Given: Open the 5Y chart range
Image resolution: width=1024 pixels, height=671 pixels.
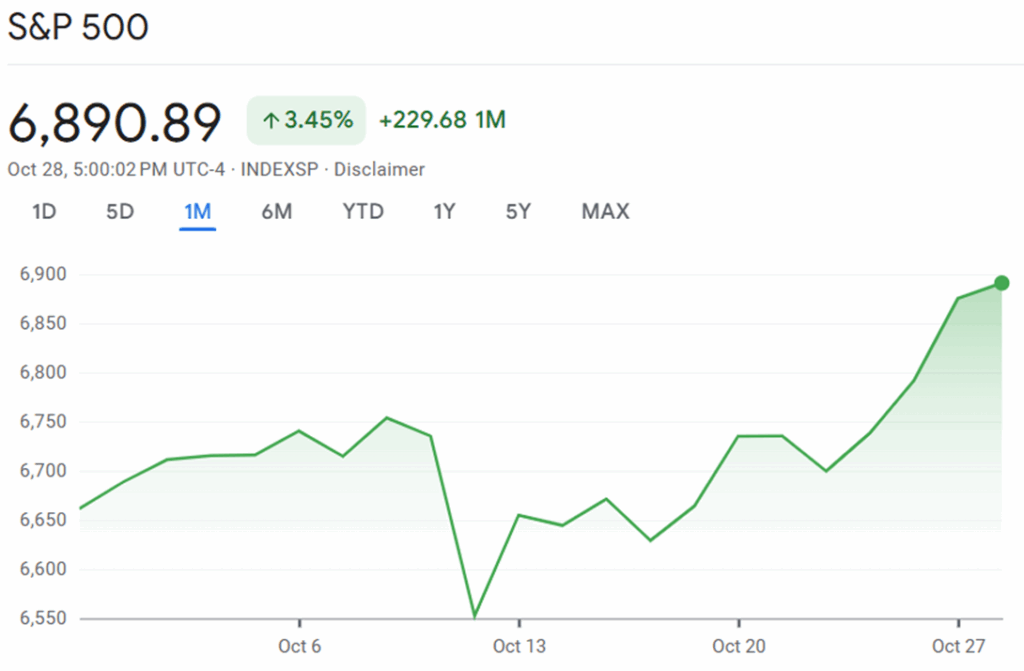Looking at the screenshot, I should pyautogui.click(x=518, y=211).
